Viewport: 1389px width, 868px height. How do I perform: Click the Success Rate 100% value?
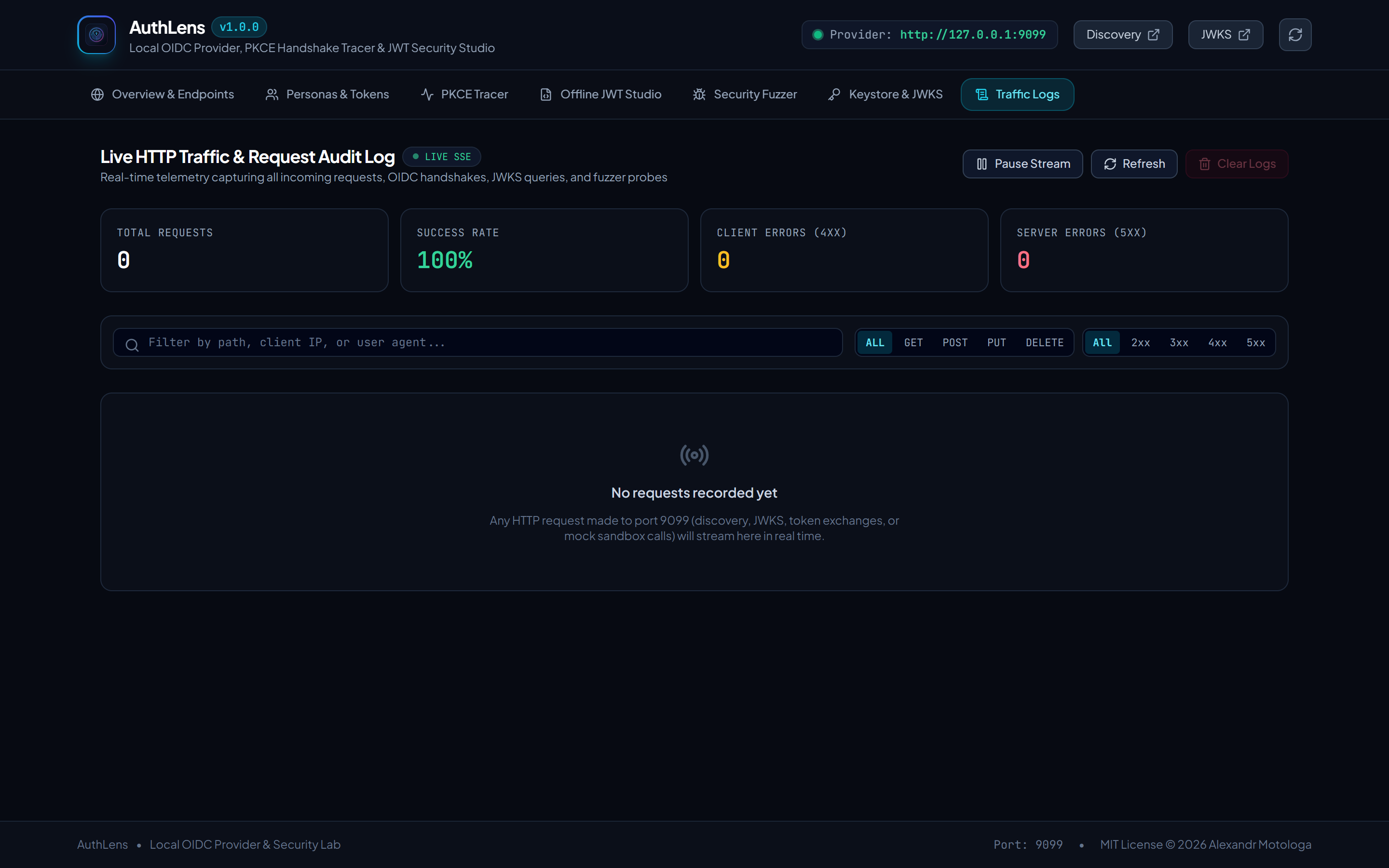(445, 260)
